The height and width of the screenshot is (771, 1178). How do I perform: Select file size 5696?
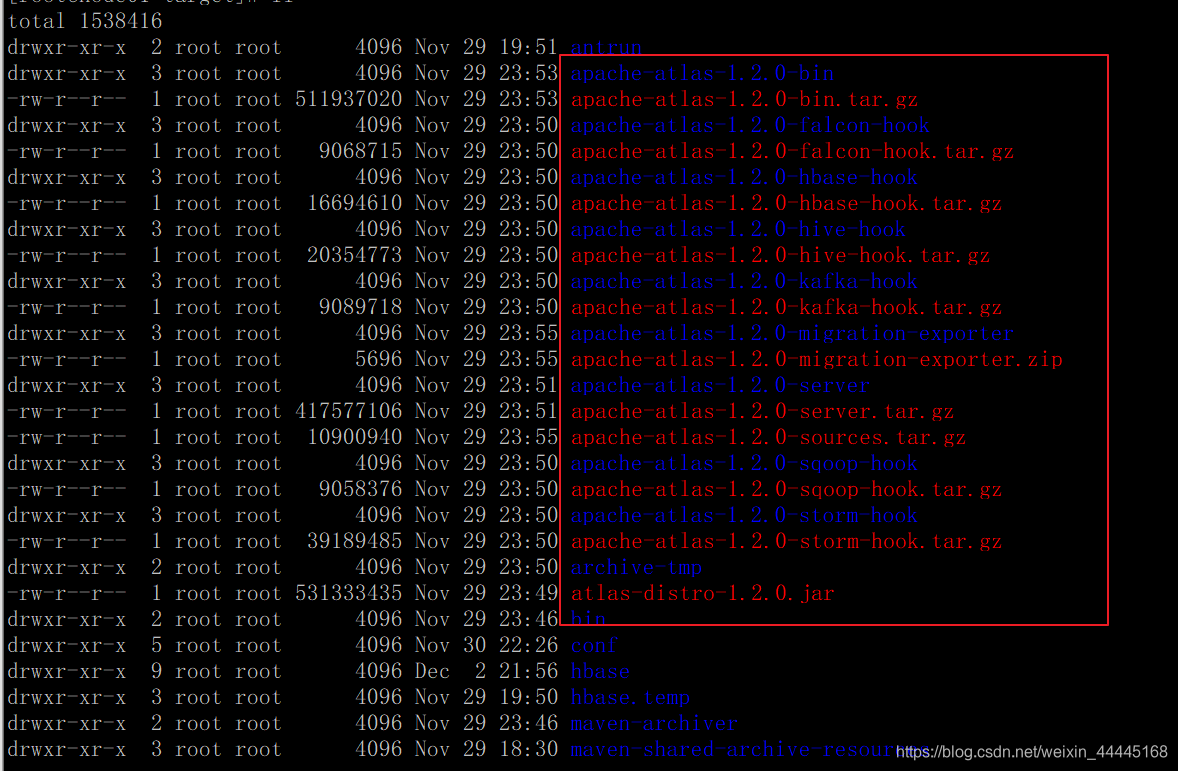click(379, 359)
